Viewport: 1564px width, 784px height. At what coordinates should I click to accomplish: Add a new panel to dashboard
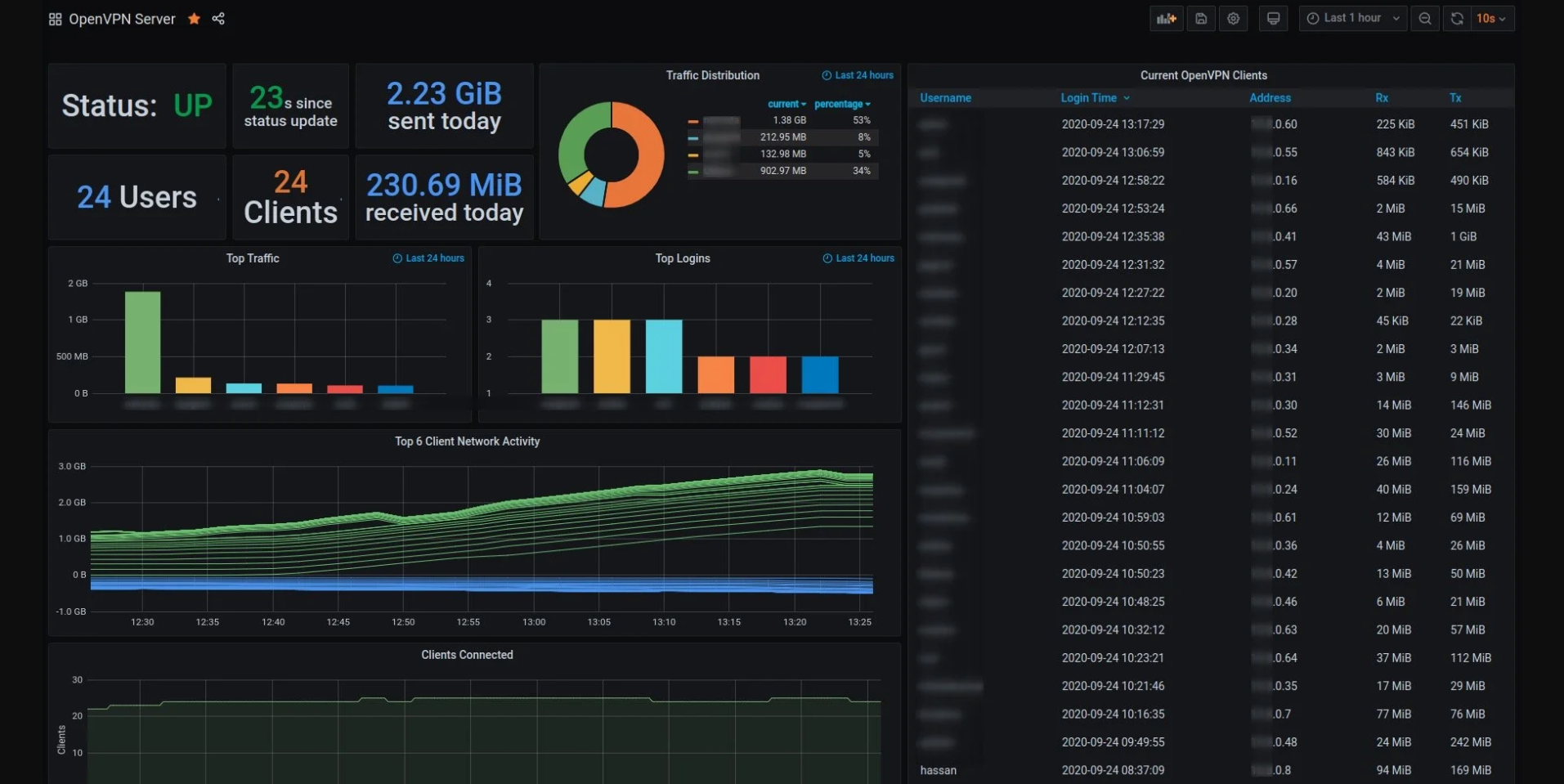(1166, 18)
